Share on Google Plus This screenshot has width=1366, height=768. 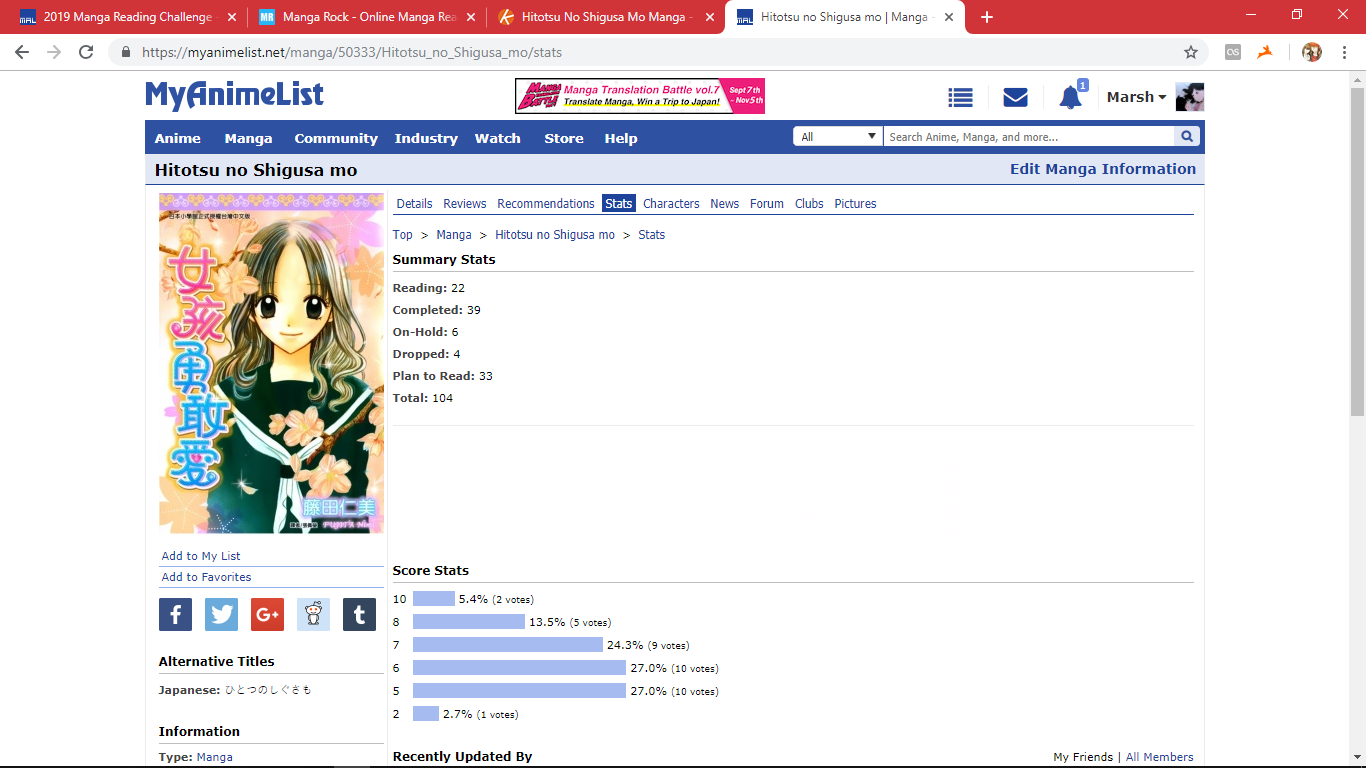coord(267,614)
